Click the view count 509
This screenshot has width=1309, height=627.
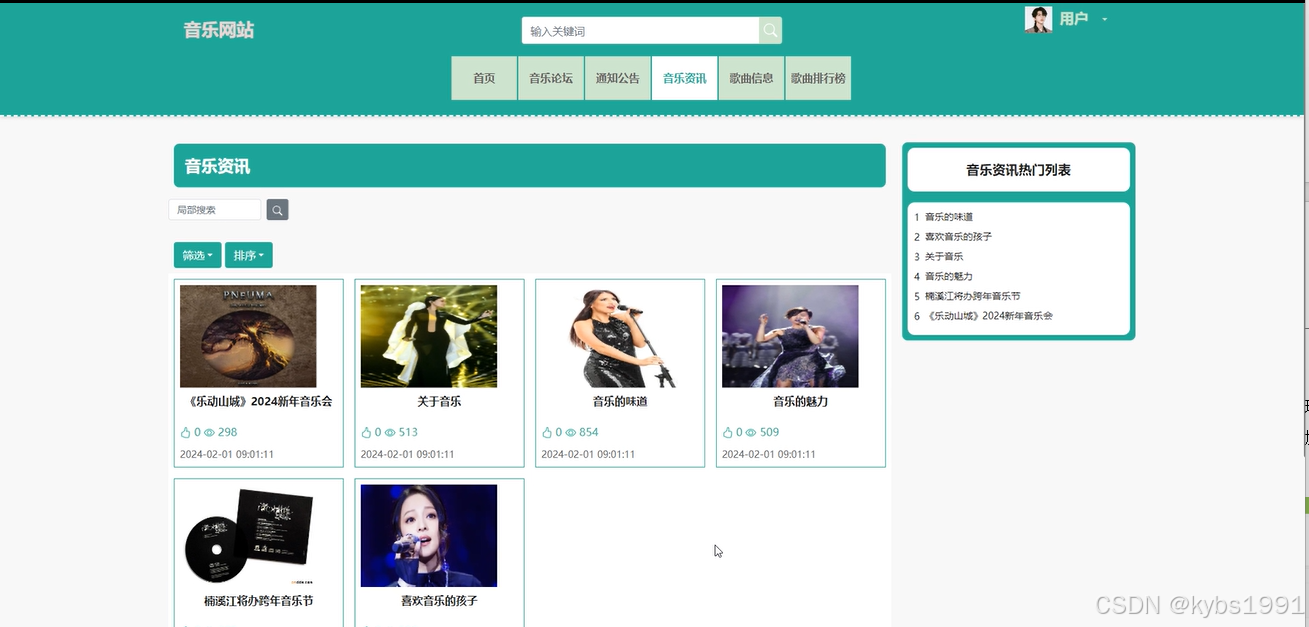769,433
